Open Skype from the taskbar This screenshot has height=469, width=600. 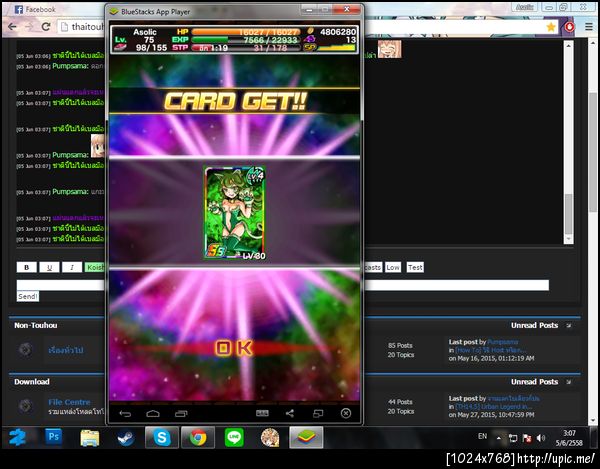162,437
